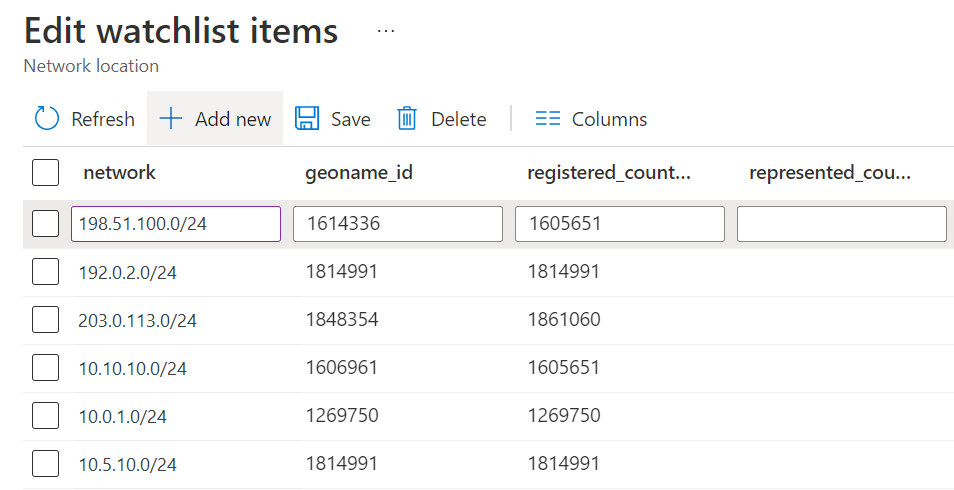The width and height of the screenshot is (954, 490).
Task: Select the 192.0.2.0/24 row checkbox
Action: tap(45, 272)
